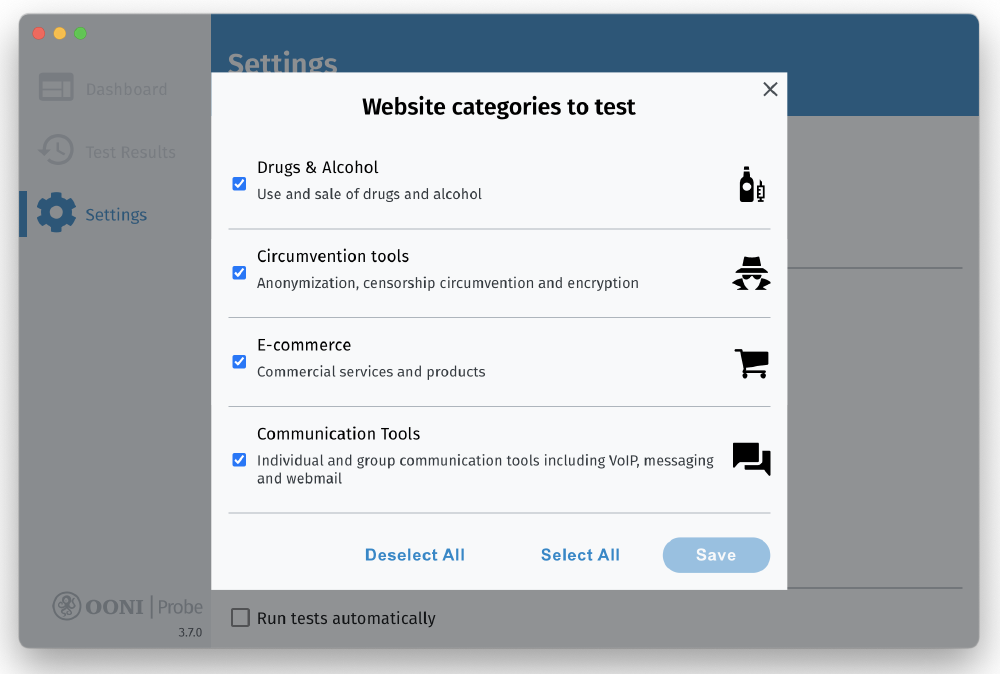Click the Deselect All button

coord(414,555)
